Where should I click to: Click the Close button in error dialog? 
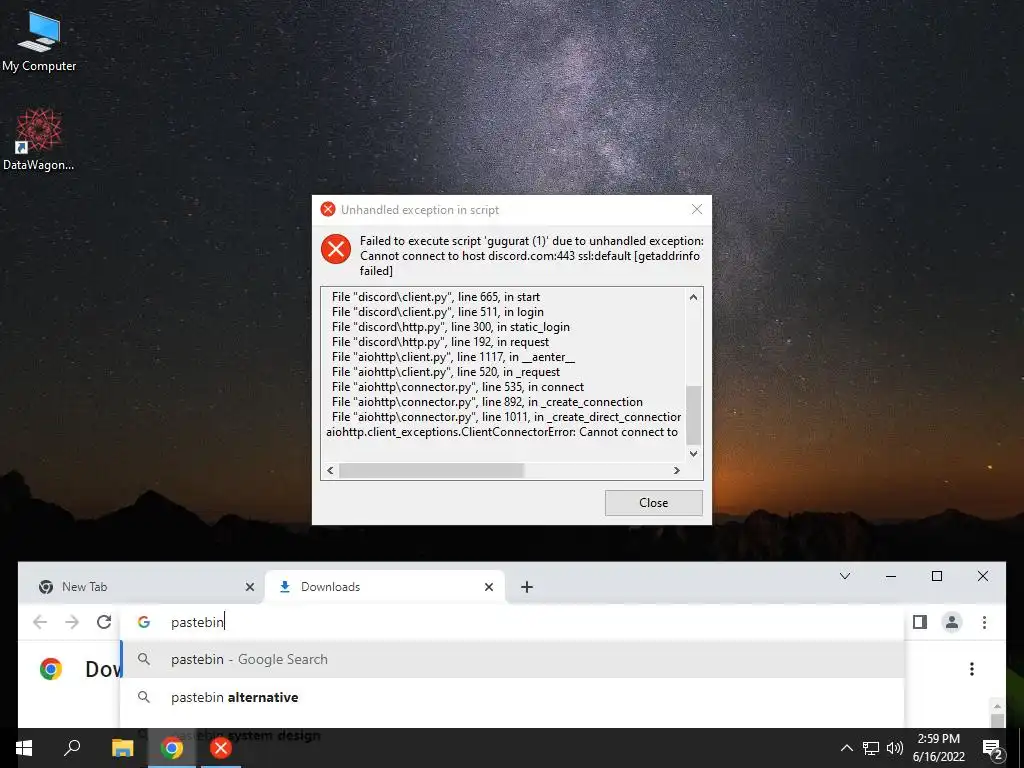[x=653, y=503]
